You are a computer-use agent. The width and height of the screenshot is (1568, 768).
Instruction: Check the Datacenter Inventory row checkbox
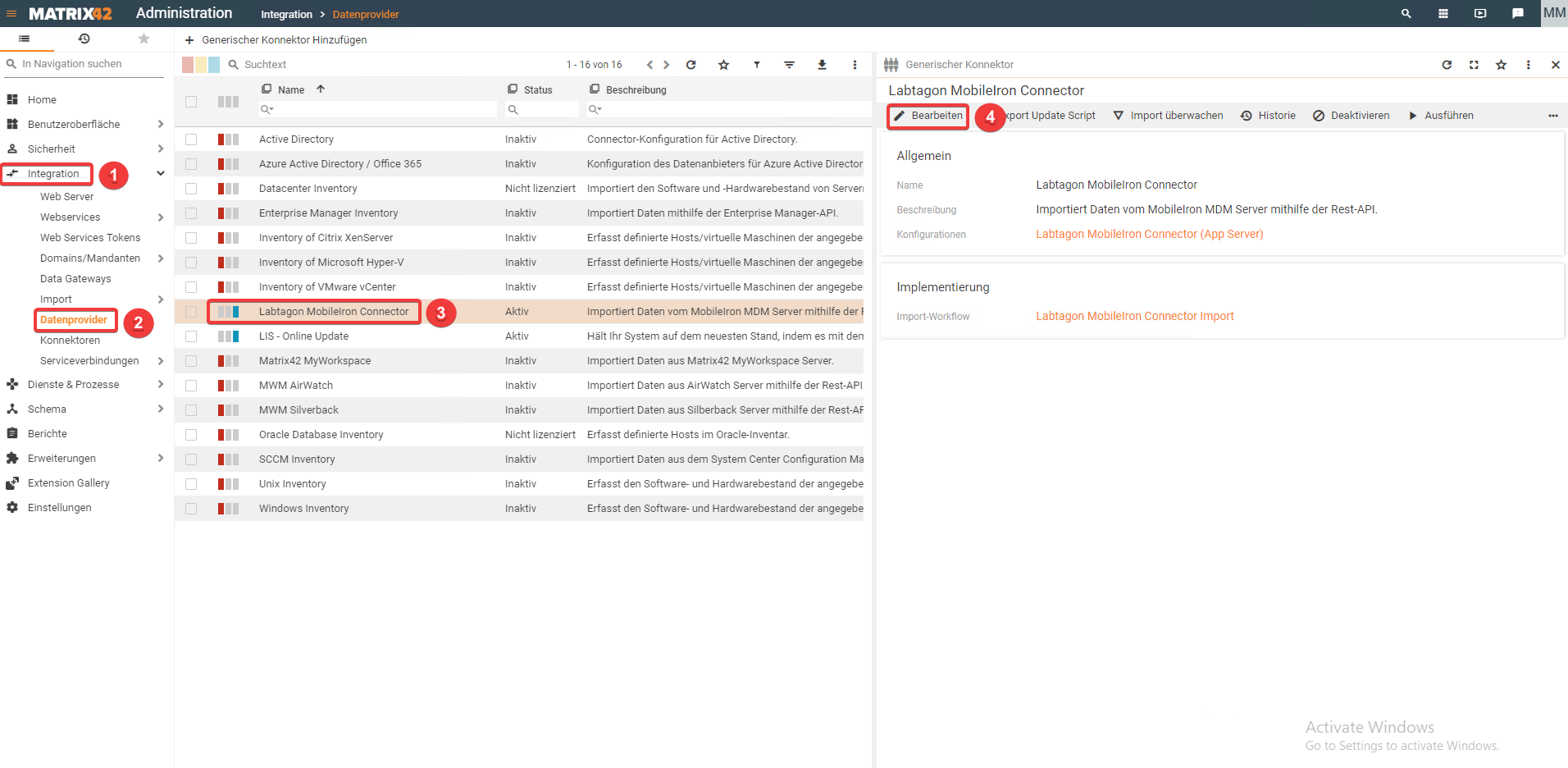(x=191, y=189)
